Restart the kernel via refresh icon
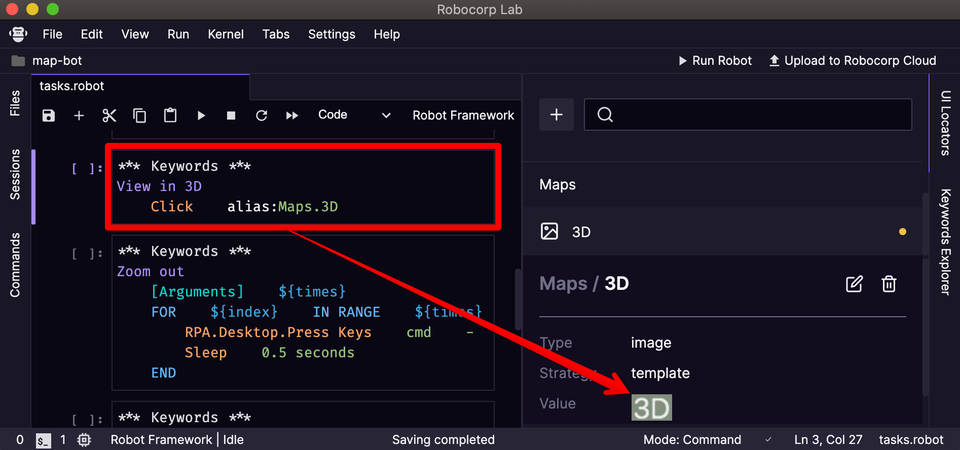 point(262,116)
